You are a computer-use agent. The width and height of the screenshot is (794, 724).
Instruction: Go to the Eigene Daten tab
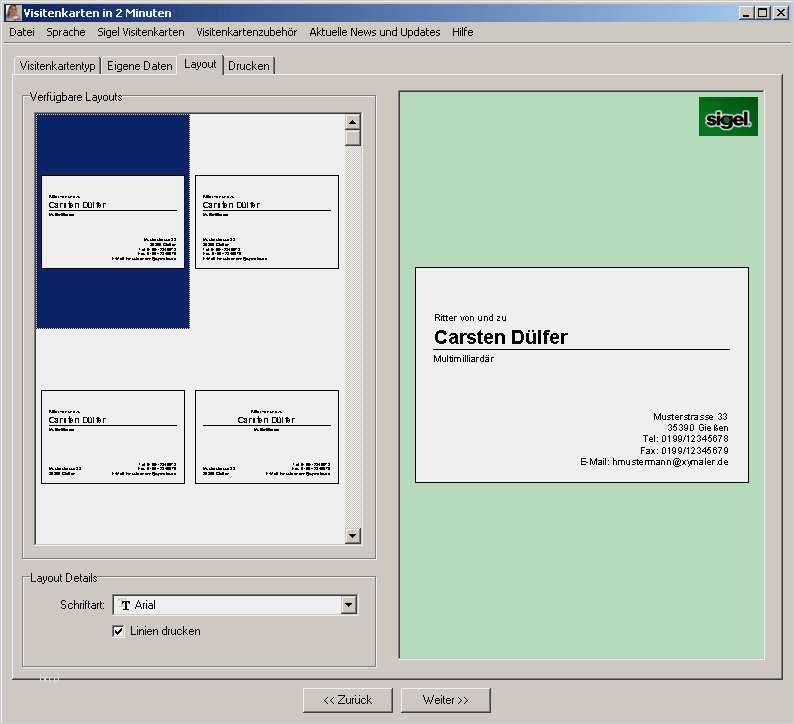tap(140, 66)
